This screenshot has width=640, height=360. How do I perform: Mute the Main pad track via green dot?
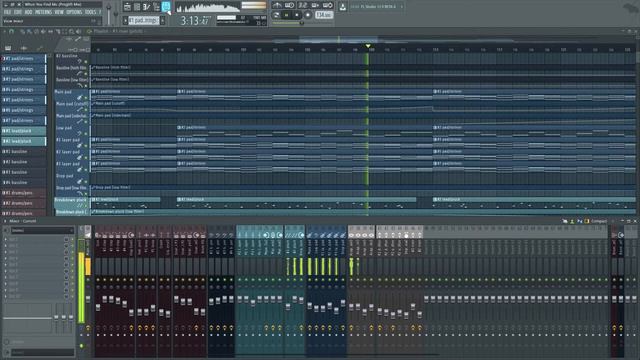(x=86, y=98)
